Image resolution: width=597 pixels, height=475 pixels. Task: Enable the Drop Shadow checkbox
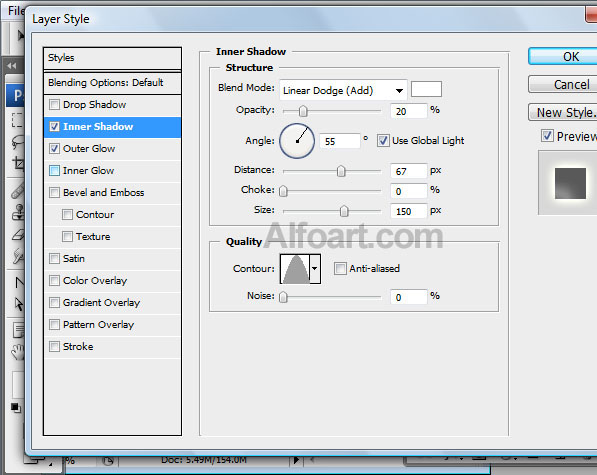54,104
